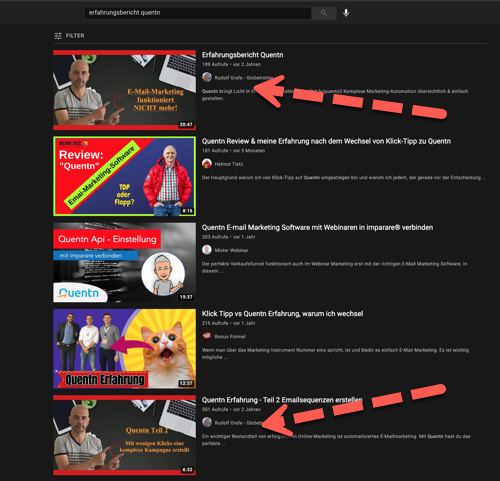Open title 'Quentn E-mail Marketing Software mit Webinaren'
Image resolution: width=500 pixels, height=481 pixels.
[x=317, y=228]
